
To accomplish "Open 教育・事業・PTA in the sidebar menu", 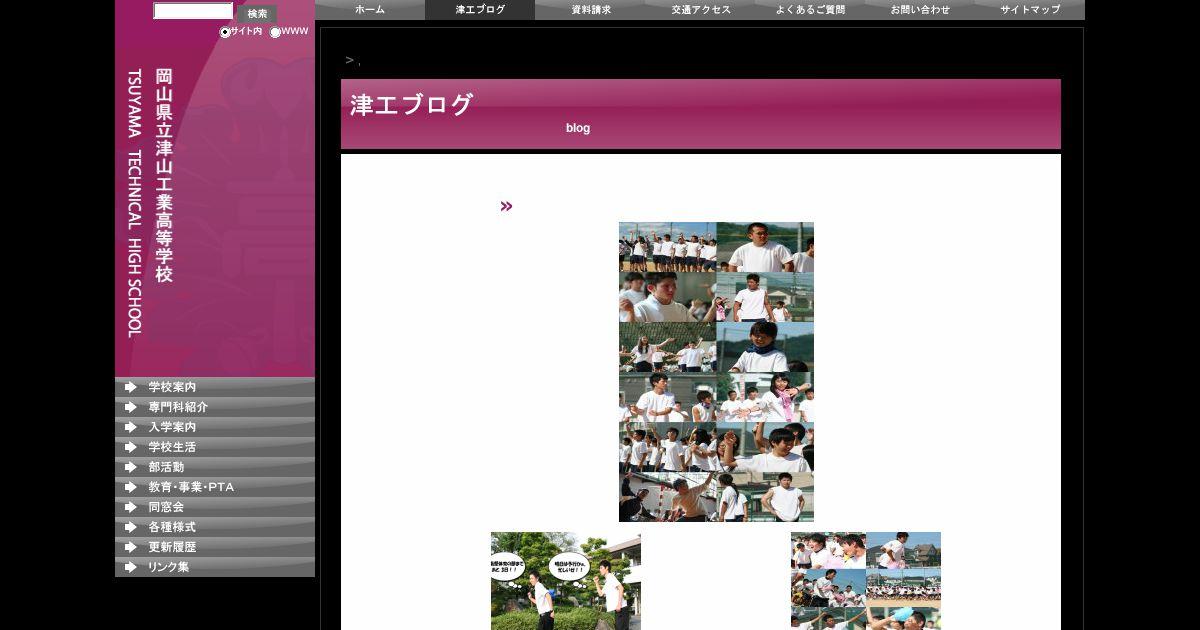I will tap(215, 487).
